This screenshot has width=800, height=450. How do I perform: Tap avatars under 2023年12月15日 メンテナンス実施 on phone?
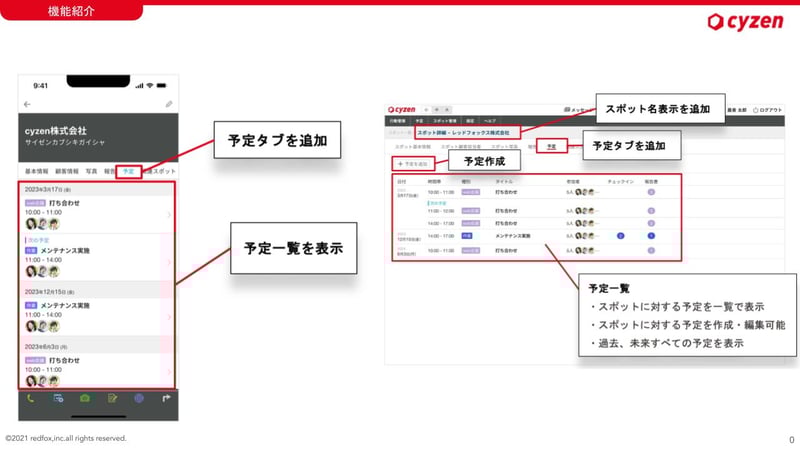[42, 326]
